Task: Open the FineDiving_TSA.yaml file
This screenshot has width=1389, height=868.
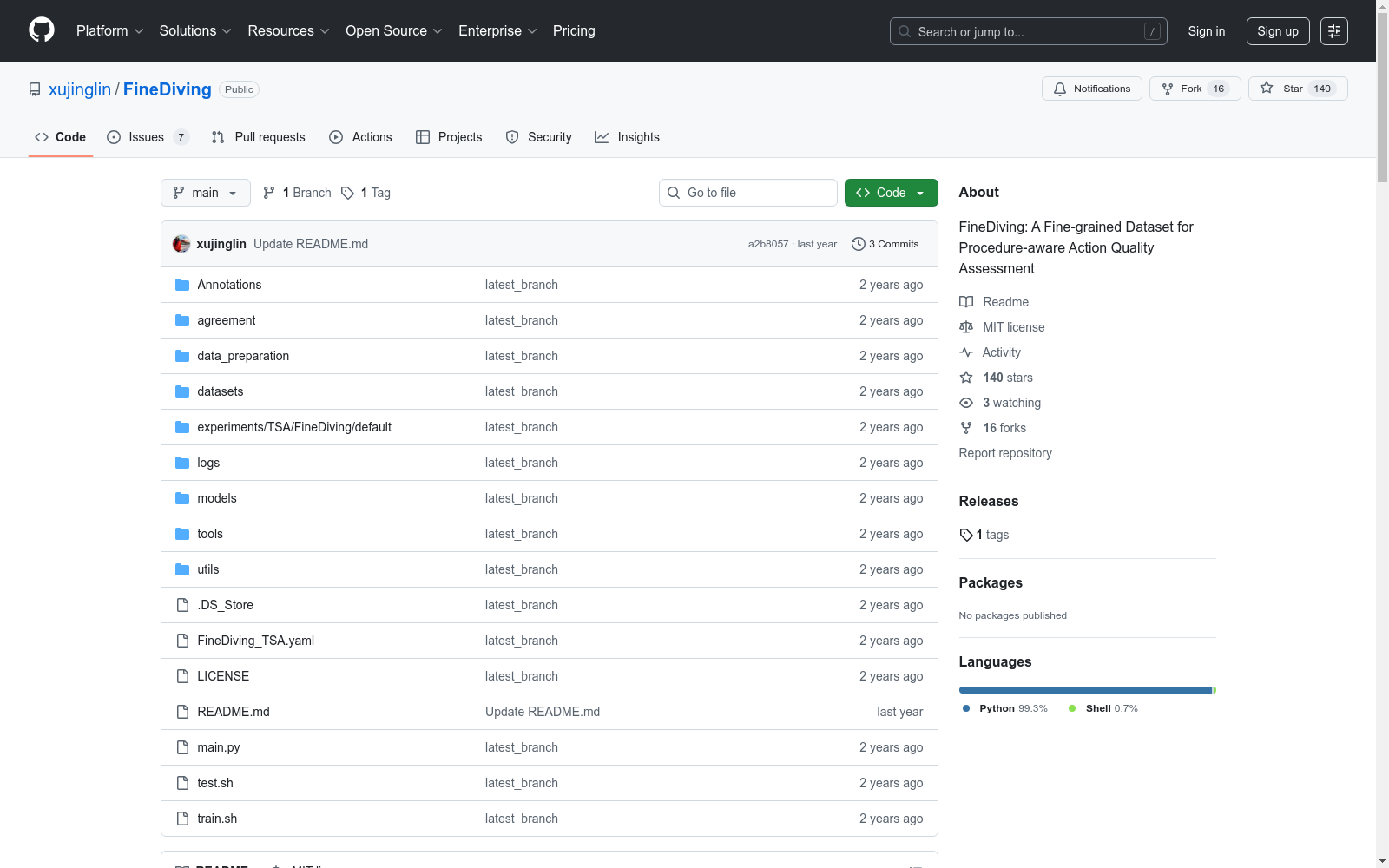Action: [x=256, y=641]
